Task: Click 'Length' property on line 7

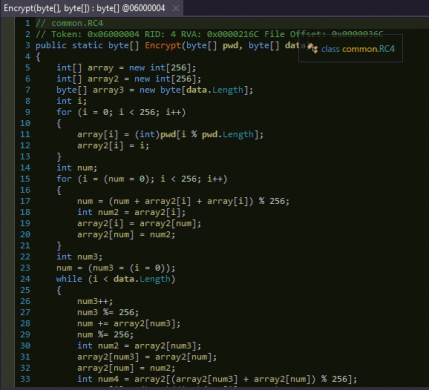Action: pos(228,90)
